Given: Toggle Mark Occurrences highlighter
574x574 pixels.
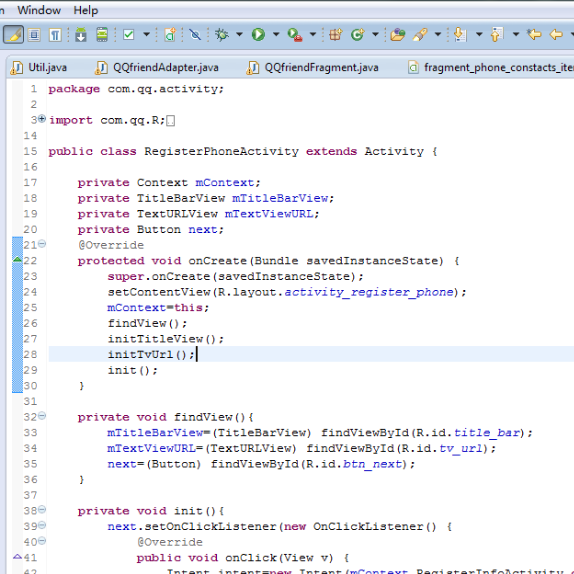Looking at the screenshot, I should click(x=14, y=35).
